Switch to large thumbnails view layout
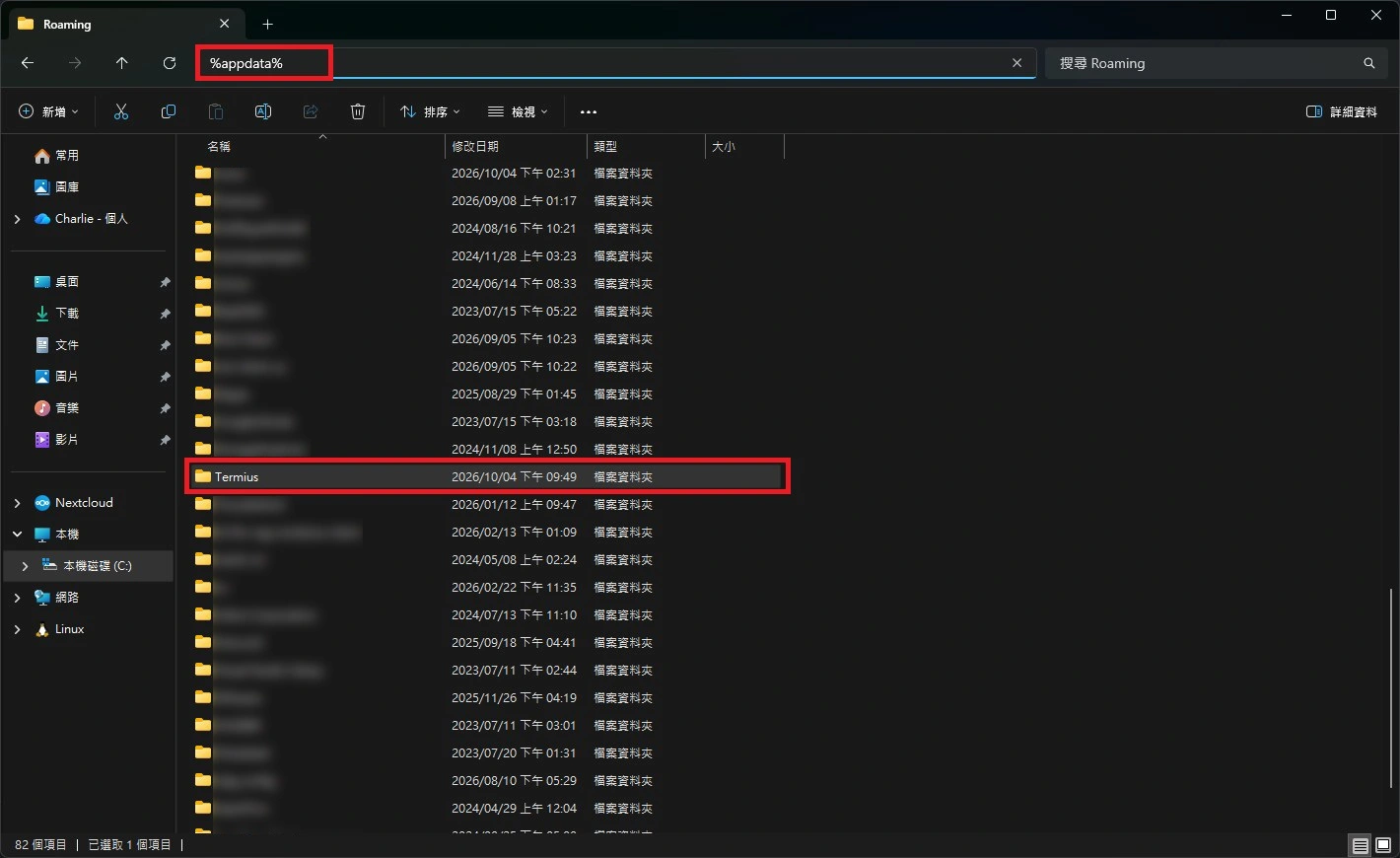This screenshot has width=1400, height=858. pos(1382,845)
